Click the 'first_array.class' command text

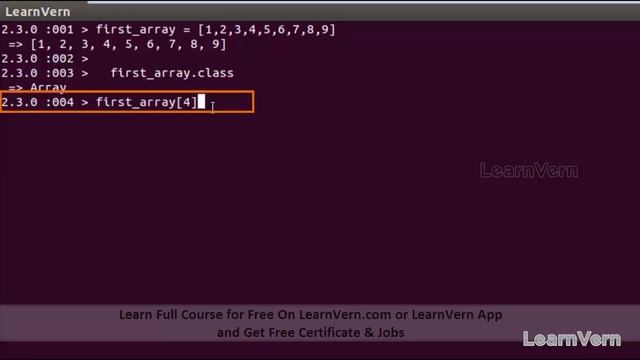coord(172,73)
